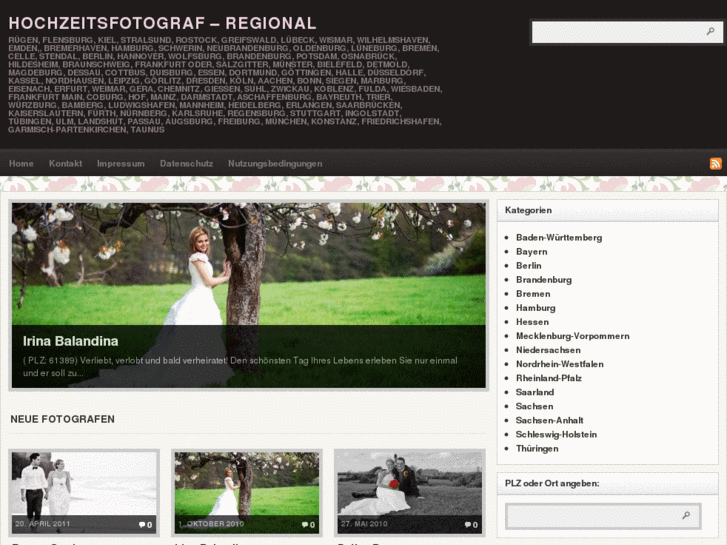The width and height of the screenshot is (727, 545).
Task: Click the Hochzeitsfotograf – Regional site title
Action: click(x=162, y=23)
